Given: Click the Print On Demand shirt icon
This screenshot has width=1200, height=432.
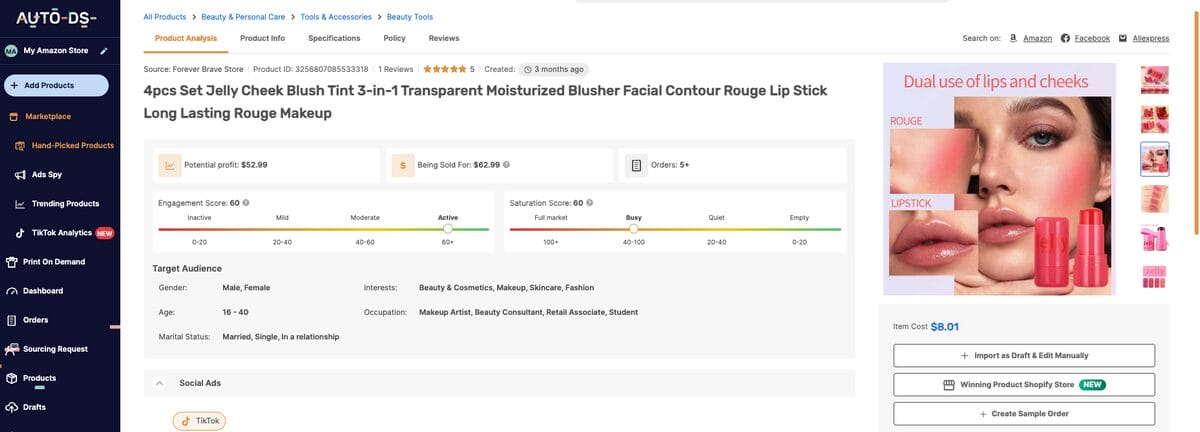Looking at the screenshot, I should tap(12, 262).
